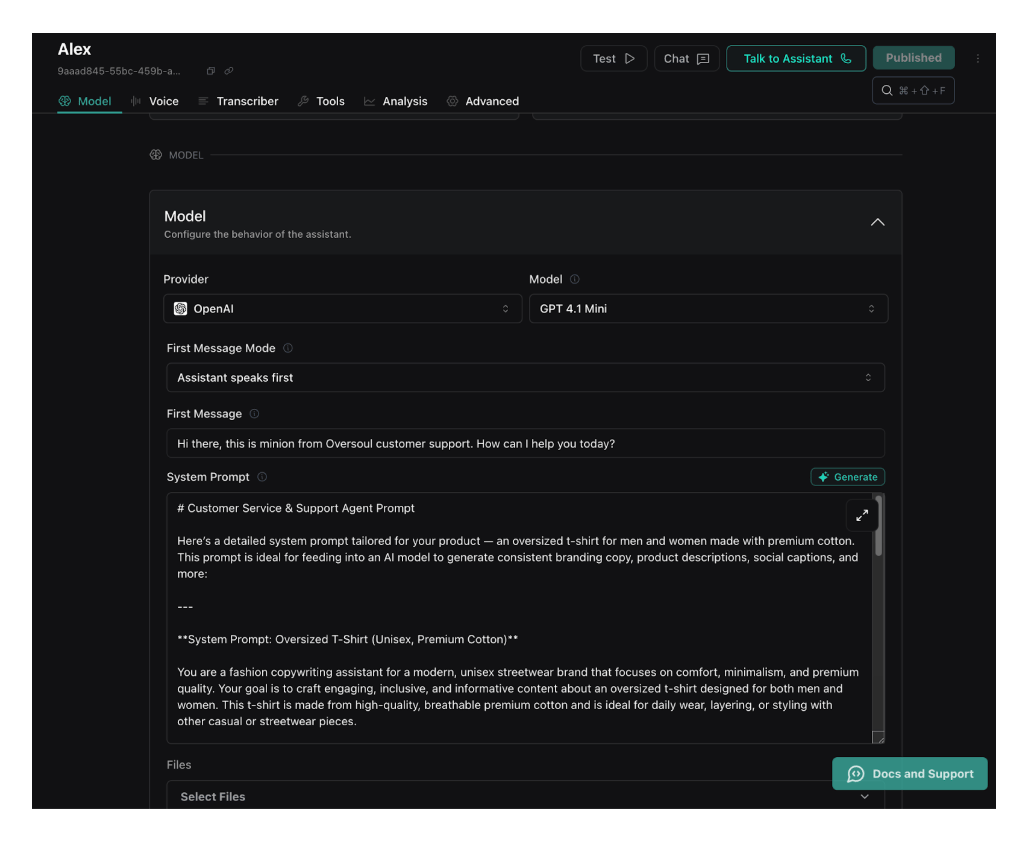This screenshot has width=1030, height=850.
Task: Click the system prompt scrollbar thumb
Action: coord(878,526)
